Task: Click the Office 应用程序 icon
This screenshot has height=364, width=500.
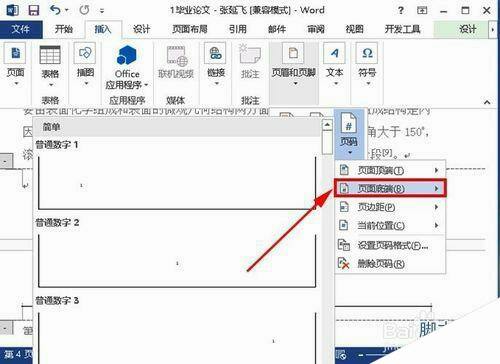Action: pos(127,55)
